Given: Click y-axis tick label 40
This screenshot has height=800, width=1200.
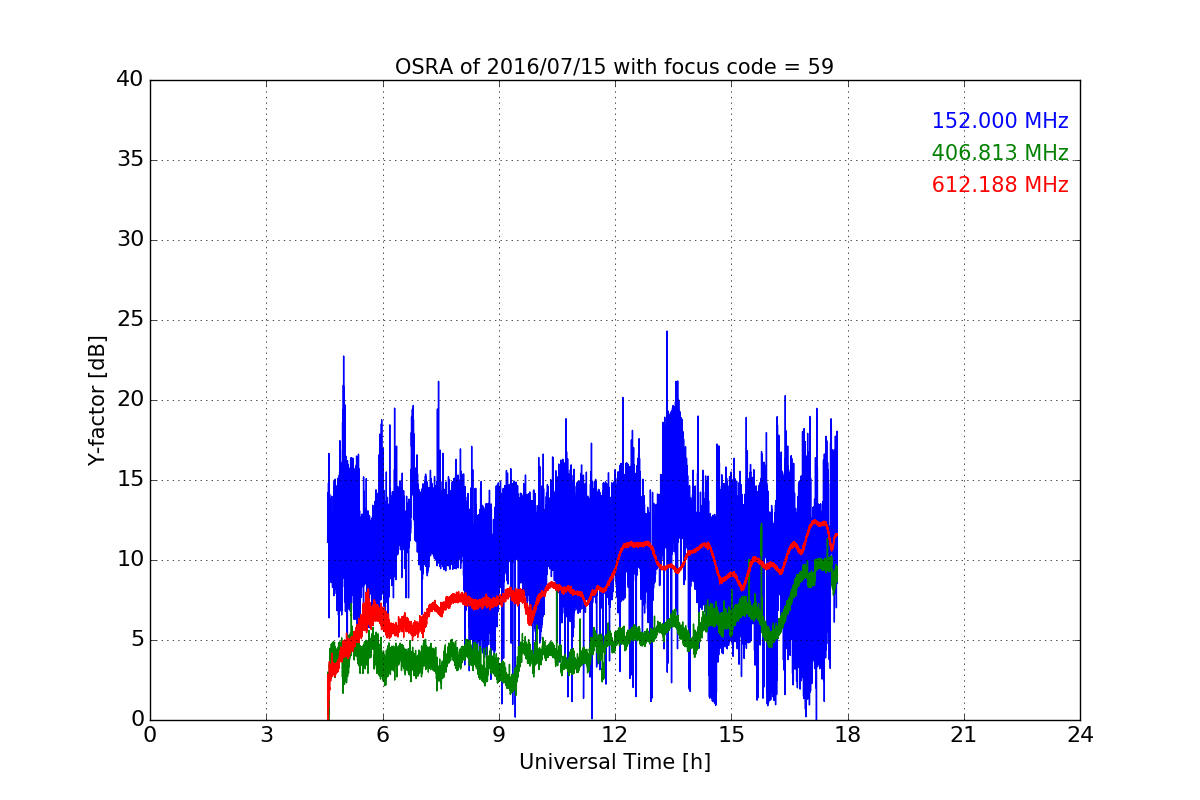Looking at the screenshot, I should pyautogui.click(x=130, y=80).
